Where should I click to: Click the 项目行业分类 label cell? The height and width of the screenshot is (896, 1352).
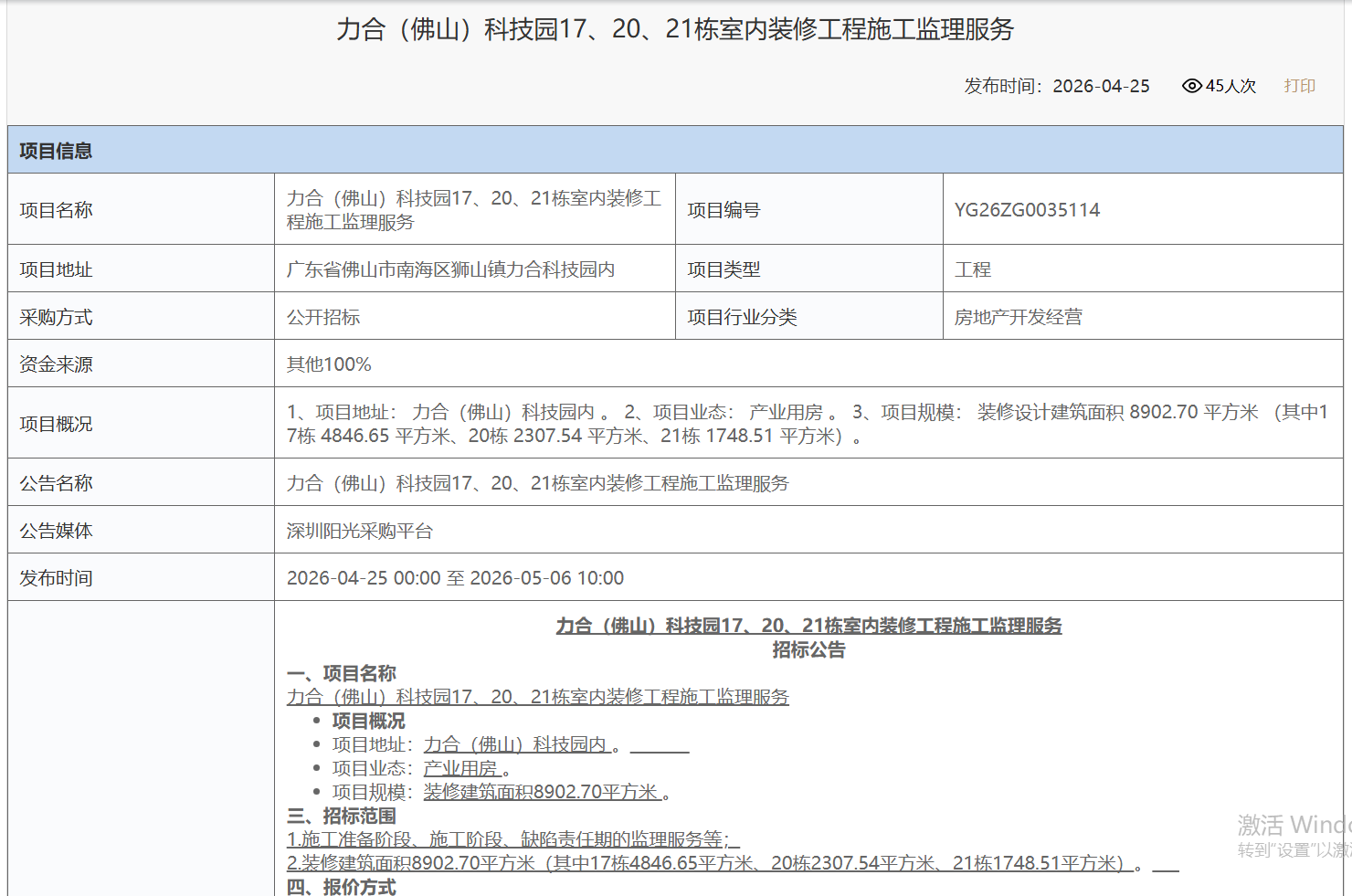pyautogui.click(x=809, y=316)
